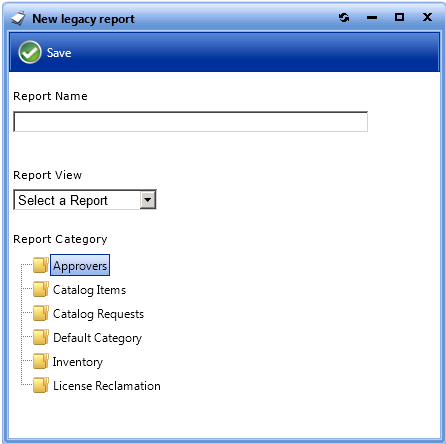Open the Select a Report dropdown arrow

(x=148, y=200)
